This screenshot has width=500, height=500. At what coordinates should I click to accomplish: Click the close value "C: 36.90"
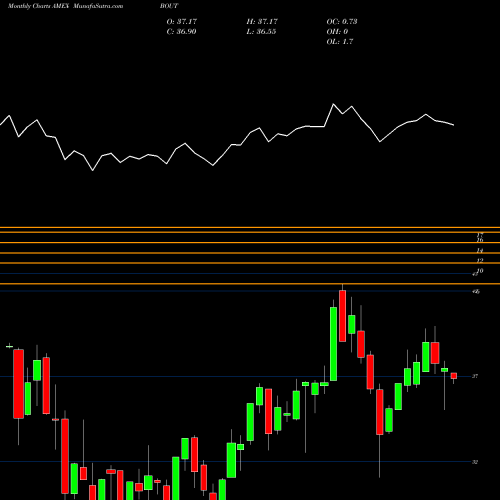[181, 31]
